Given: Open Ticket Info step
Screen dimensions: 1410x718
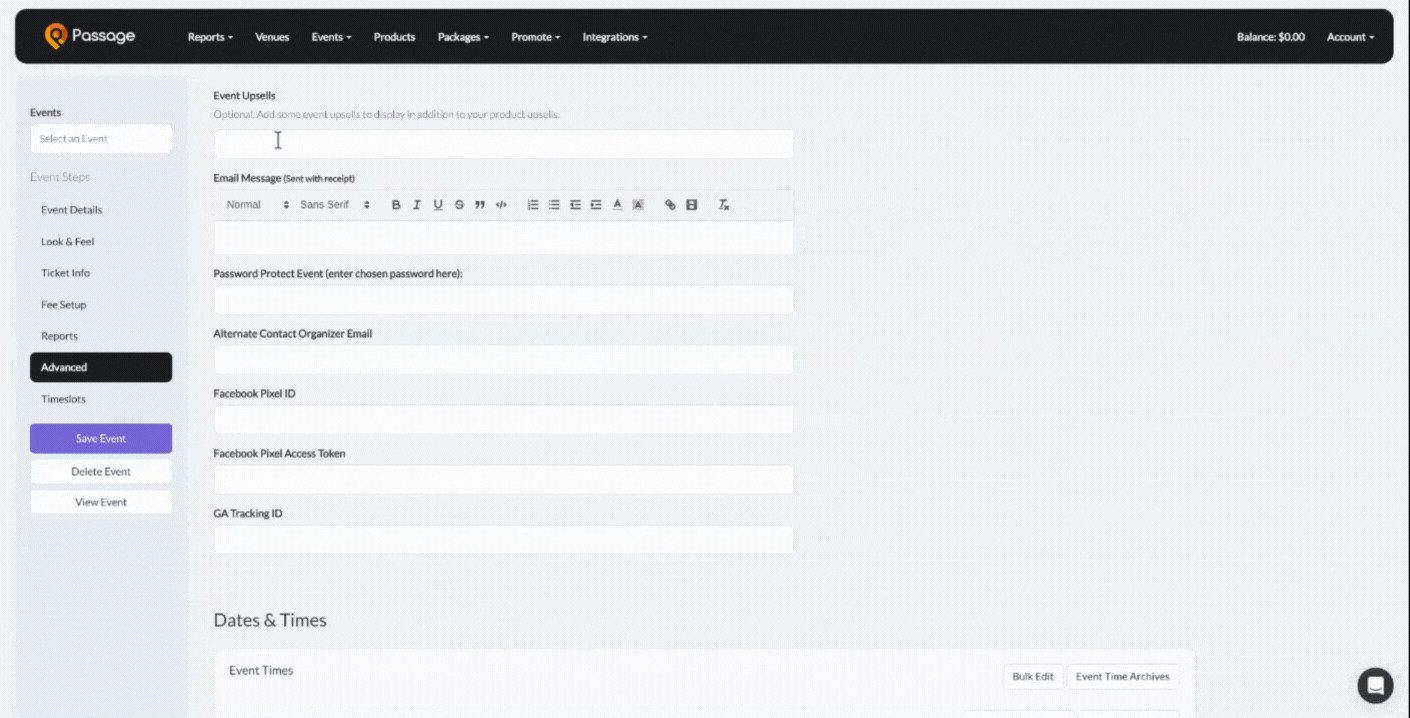Looking at the screenshot, I should (x=101, y=273).
